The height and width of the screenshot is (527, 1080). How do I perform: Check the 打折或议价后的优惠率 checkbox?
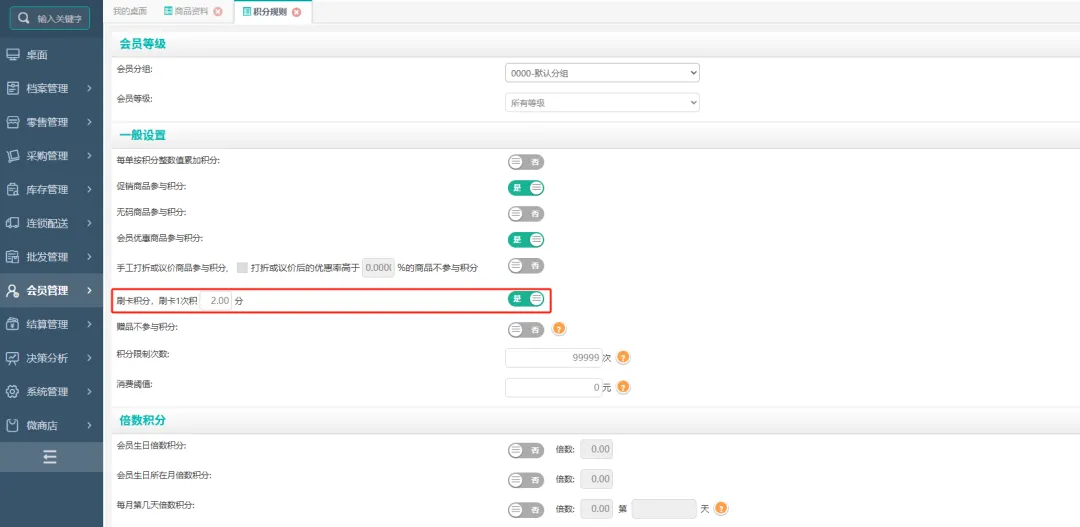242,268
